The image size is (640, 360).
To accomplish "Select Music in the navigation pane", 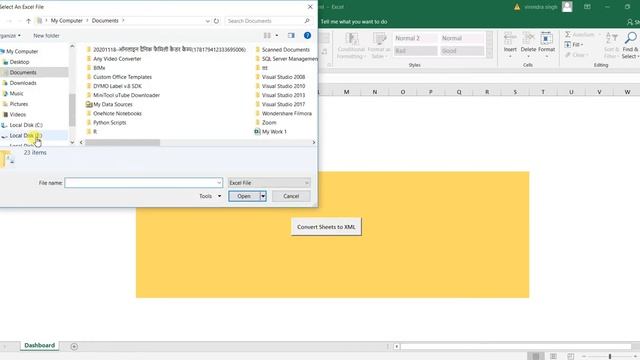I will pos(16,93).
